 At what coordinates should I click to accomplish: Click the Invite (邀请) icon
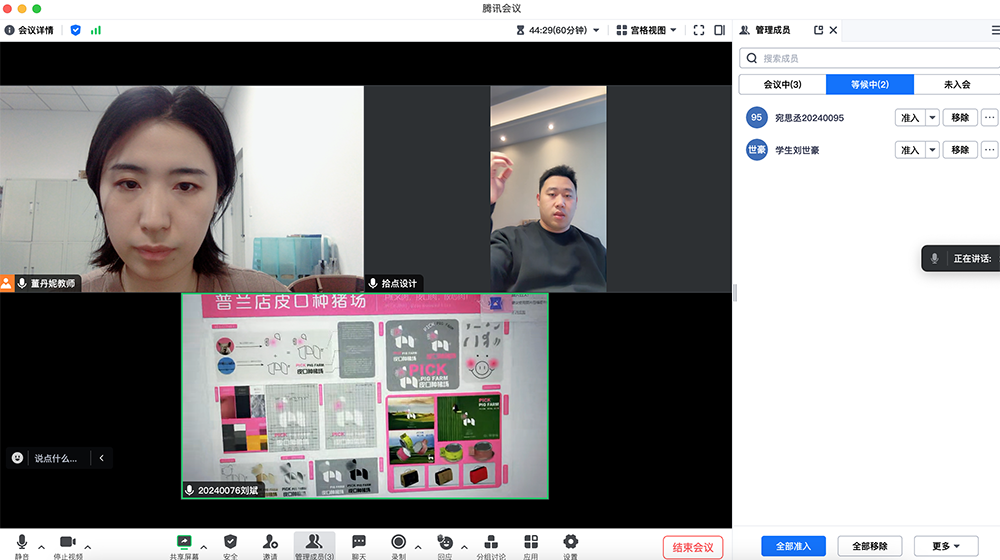[270, 543]
